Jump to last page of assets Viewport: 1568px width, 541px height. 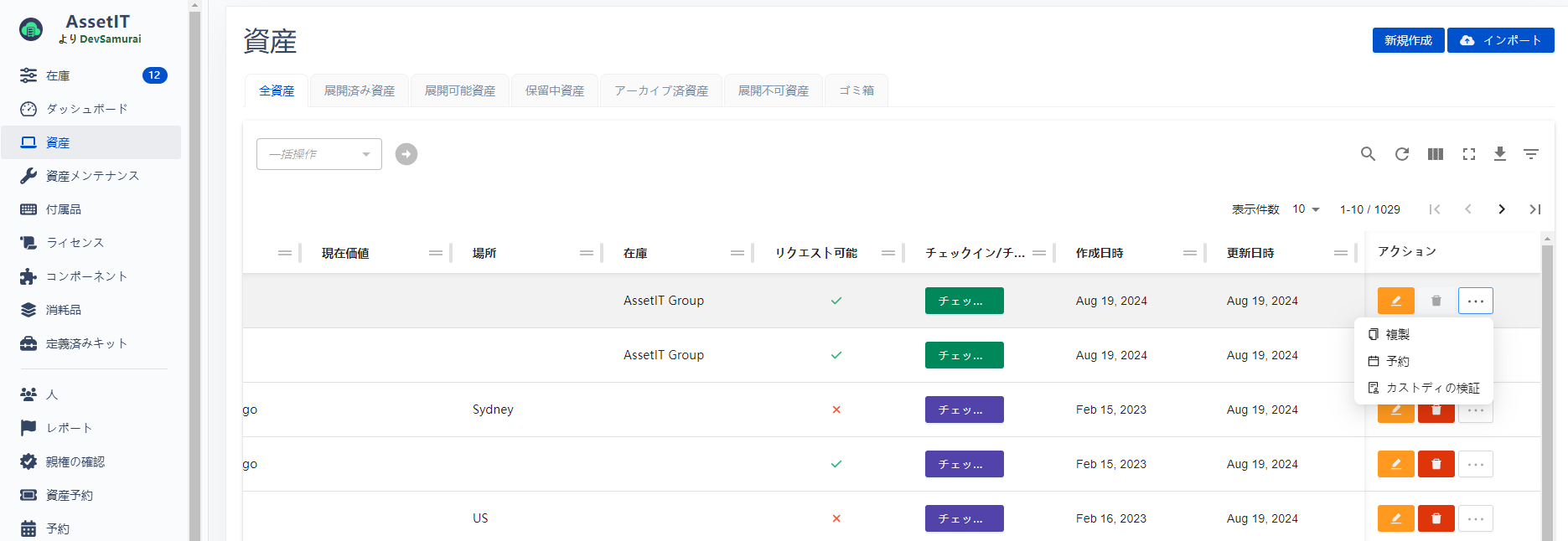click(1534, 209)
